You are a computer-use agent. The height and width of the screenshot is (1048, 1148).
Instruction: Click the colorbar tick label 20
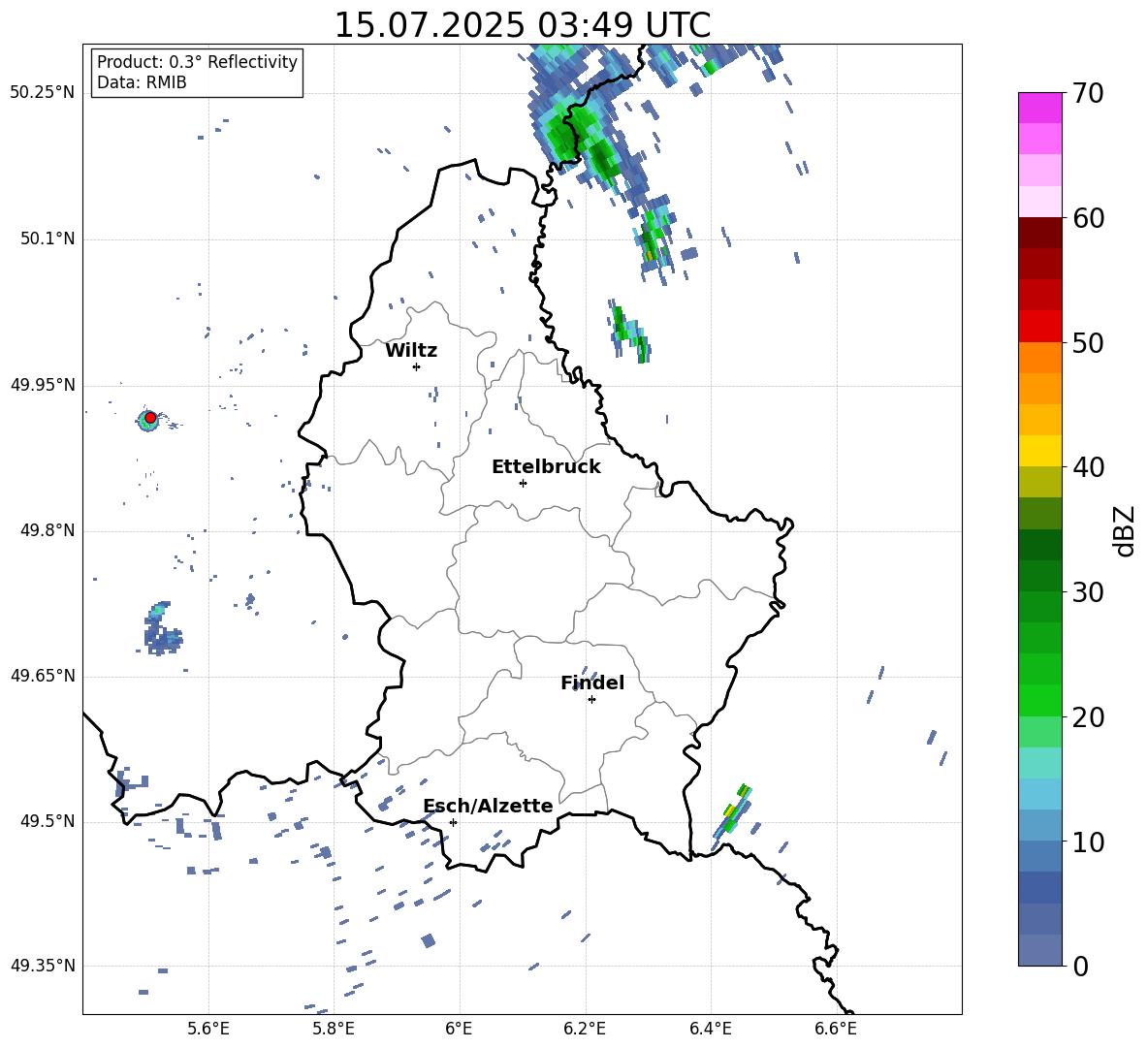pyautogui.click(x=1088, y=717)
